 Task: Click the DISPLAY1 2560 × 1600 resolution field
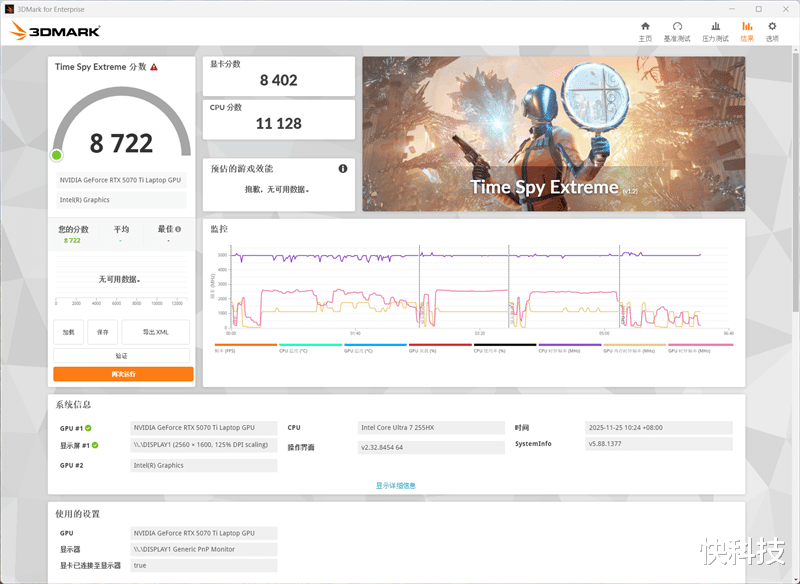tap(204, 445)
